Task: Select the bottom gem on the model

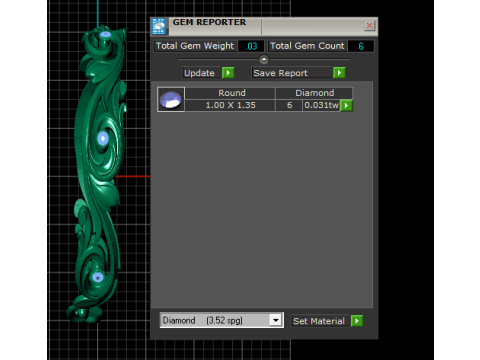Action: click(97, 277)
